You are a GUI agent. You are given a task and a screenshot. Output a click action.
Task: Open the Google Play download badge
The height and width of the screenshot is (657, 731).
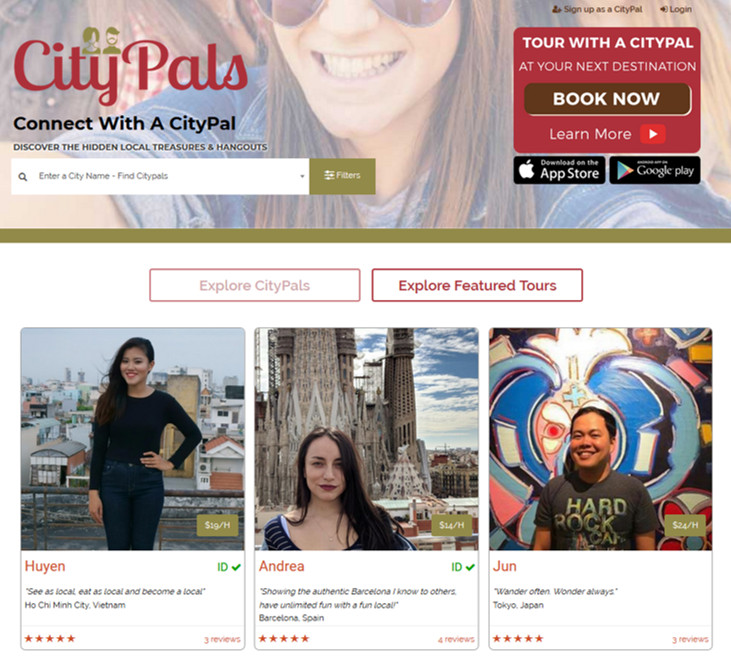click(x=655, y=170)
